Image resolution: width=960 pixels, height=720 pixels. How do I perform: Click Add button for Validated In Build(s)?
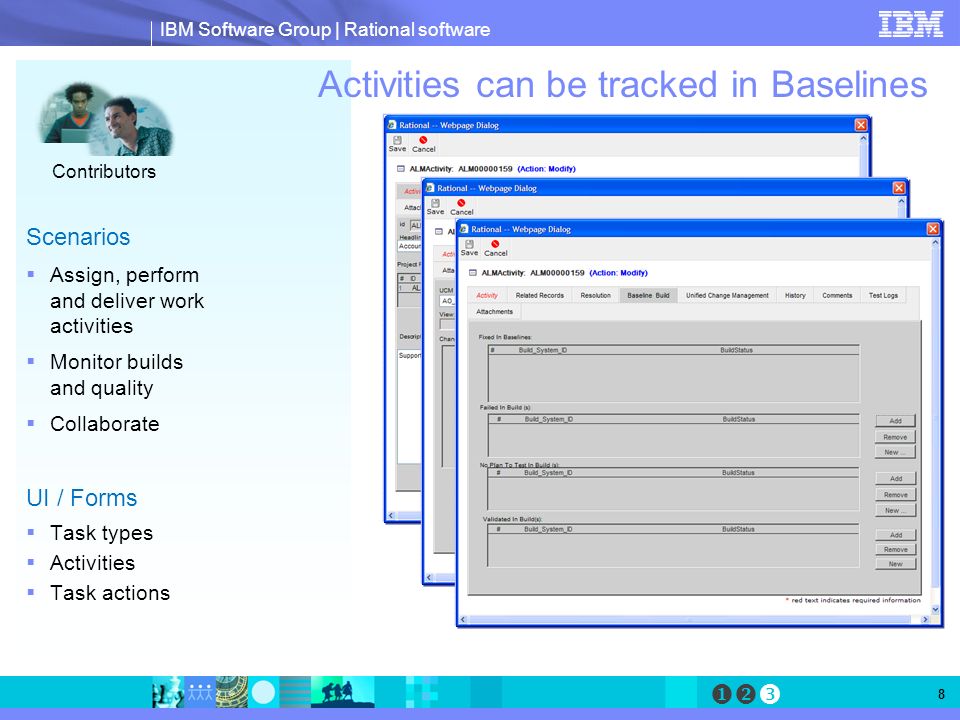point(896,534)
